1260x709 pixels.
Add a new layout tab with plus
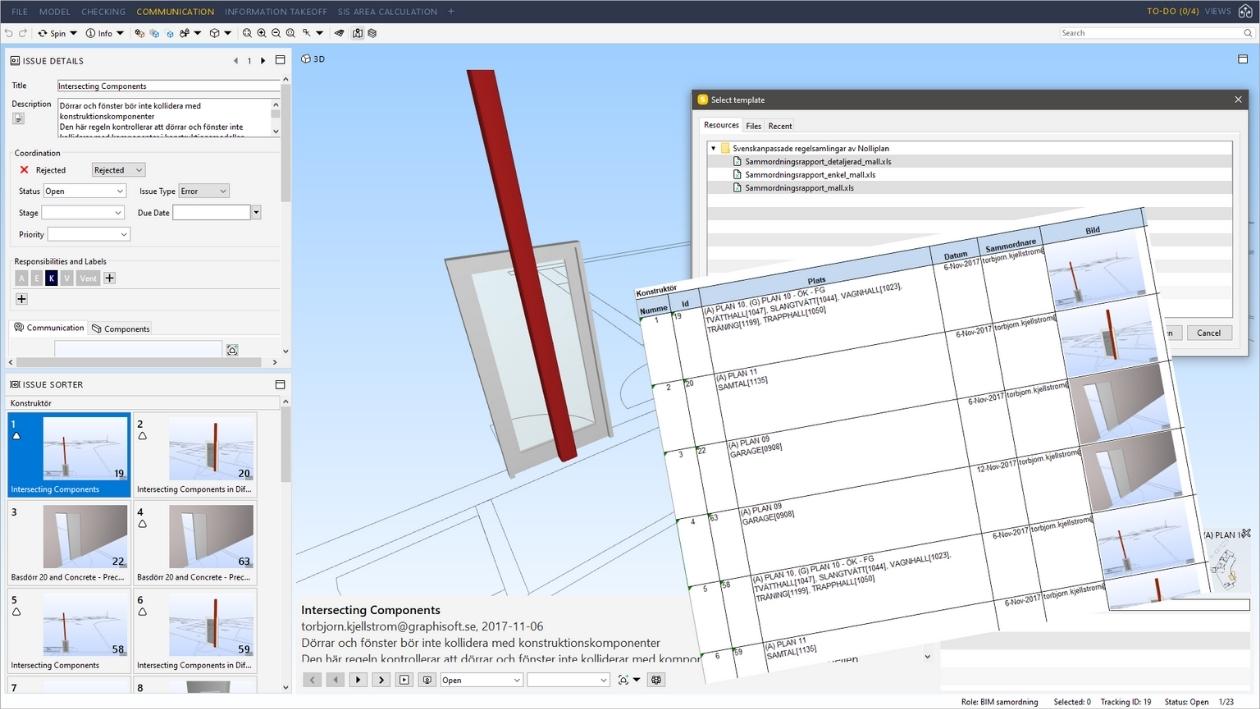click(451, 12)
